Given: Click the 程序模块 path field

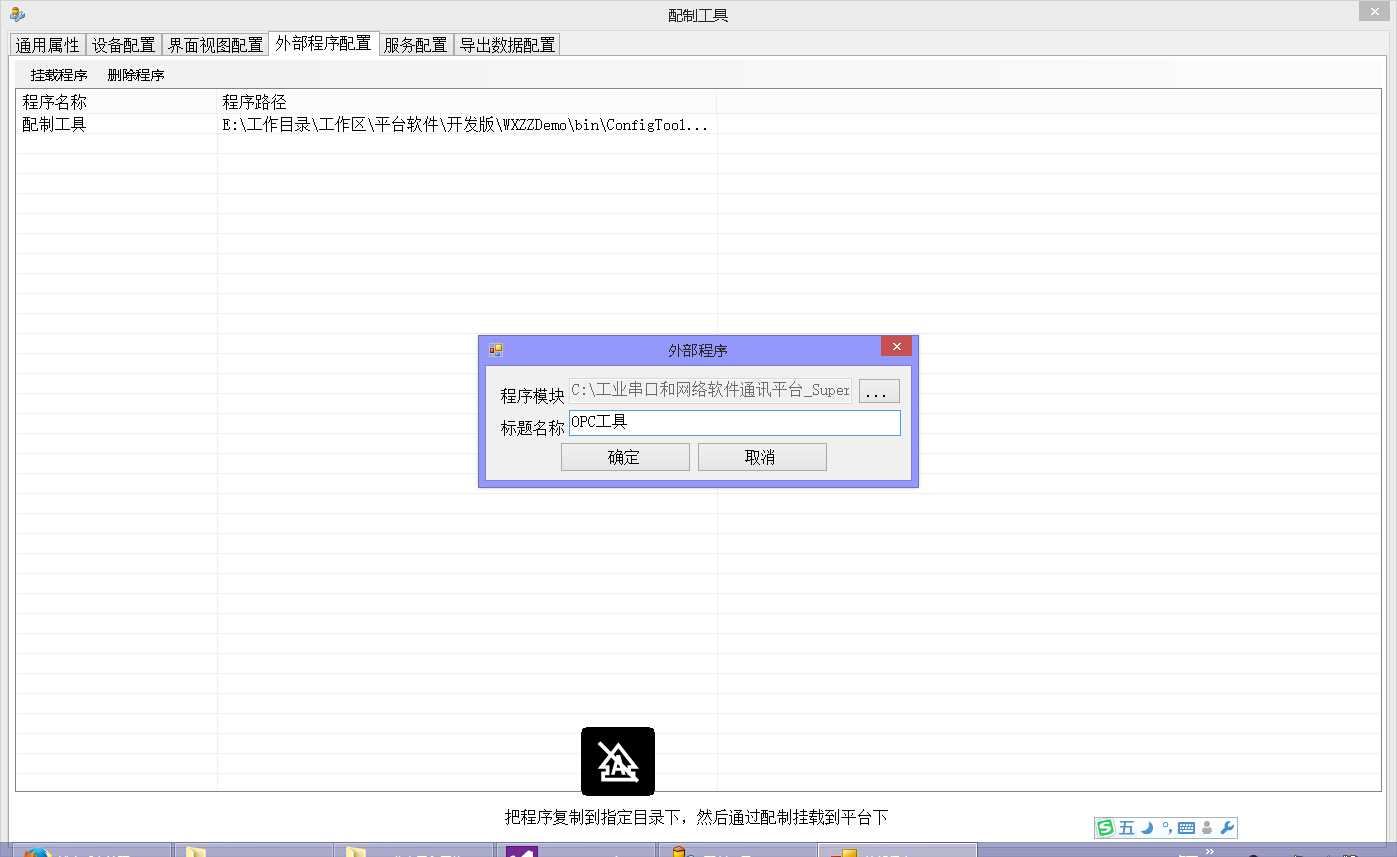Looking at the screenshot, I should pos(710,390).
